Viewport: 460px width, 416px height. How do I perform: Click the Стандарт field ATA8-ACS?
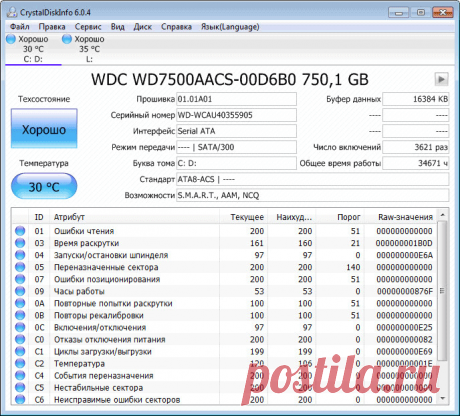(x=312, y=179)
